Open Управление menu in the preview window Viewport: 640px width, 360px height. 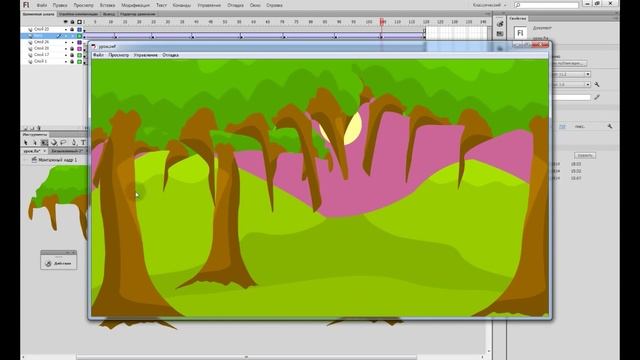pos(145,55)
